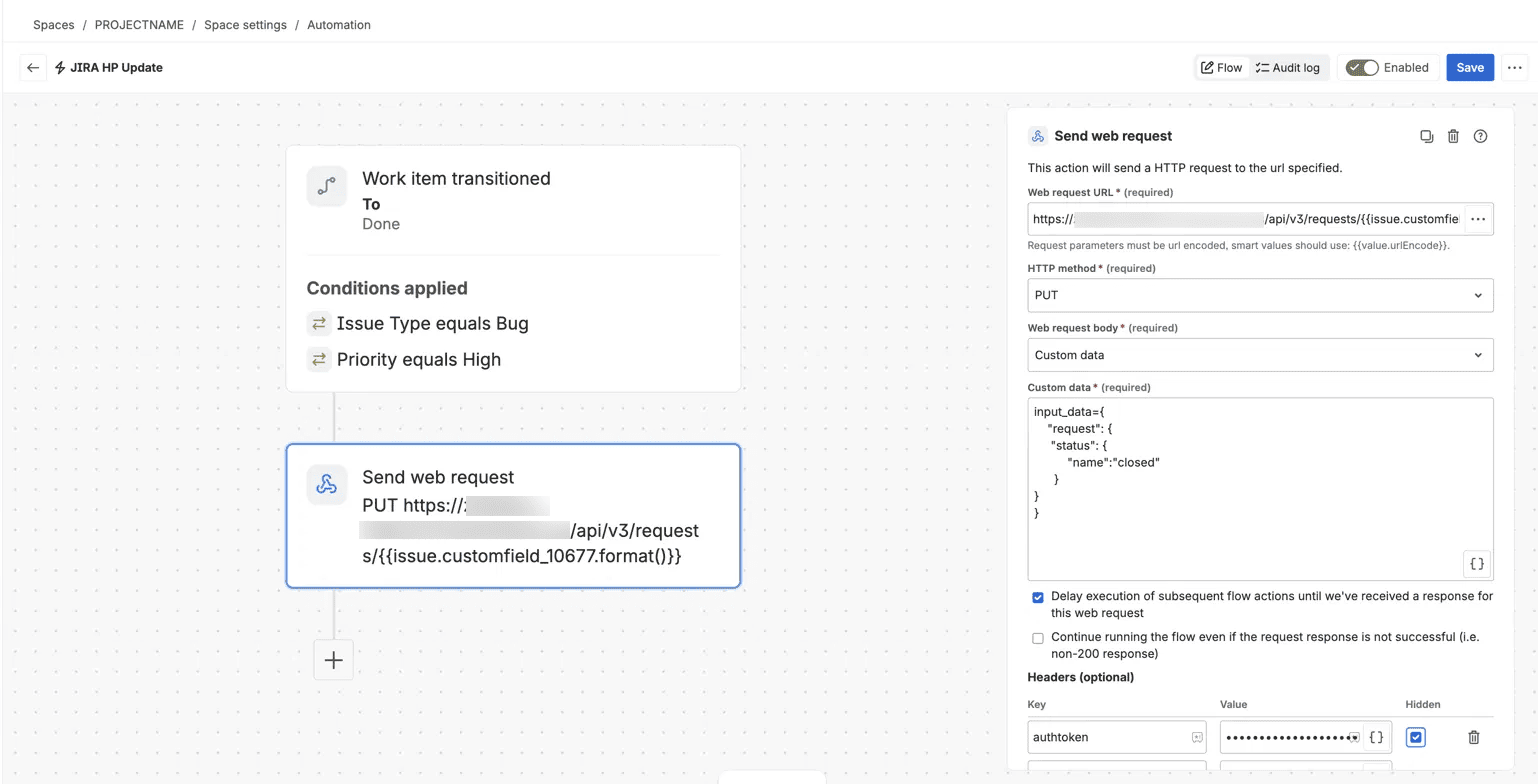The image size is (1538, 784).
Task: Click the lightning bolt icon beside JIRA HP Update
Action: 60,68
